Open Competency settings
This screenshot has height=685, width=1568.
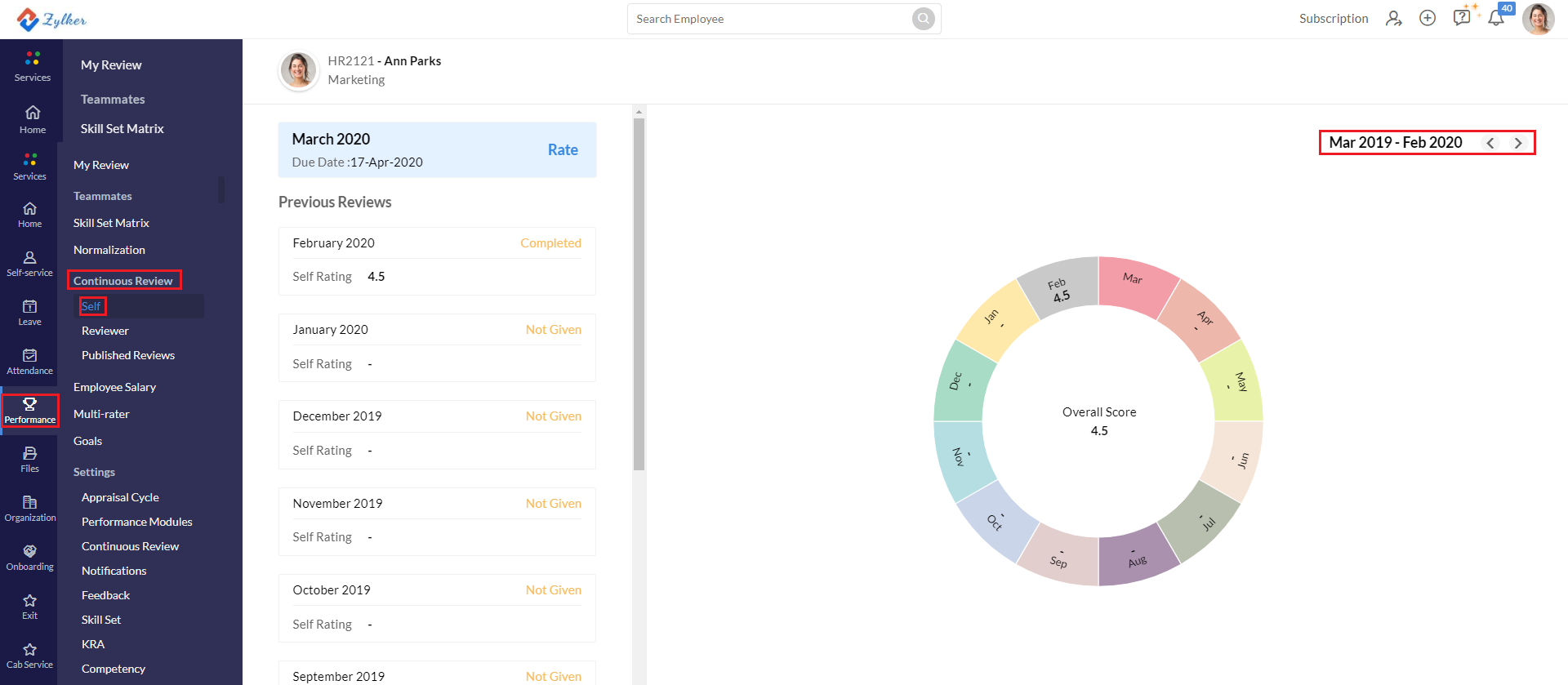click(114, 669)
